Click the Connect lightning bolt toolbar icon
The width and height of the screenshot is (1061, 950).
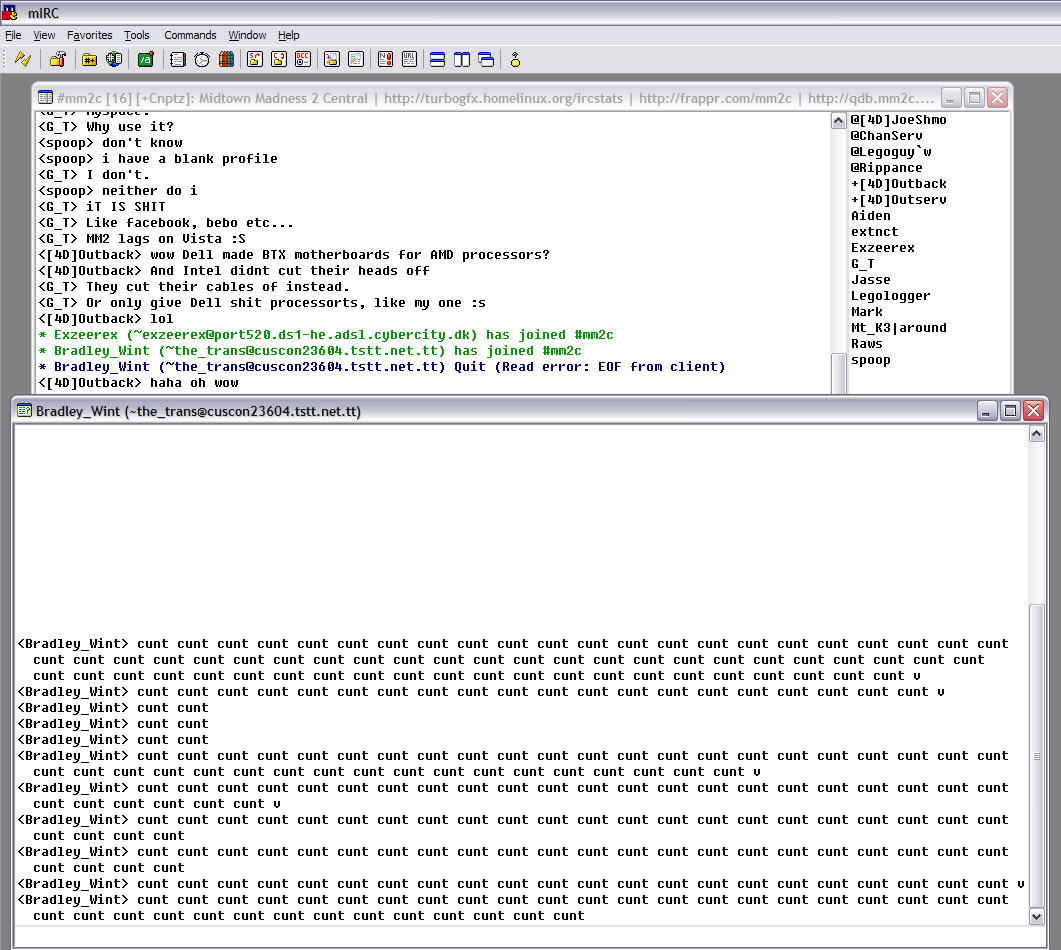pyautogui.click(x=22, y=60)
